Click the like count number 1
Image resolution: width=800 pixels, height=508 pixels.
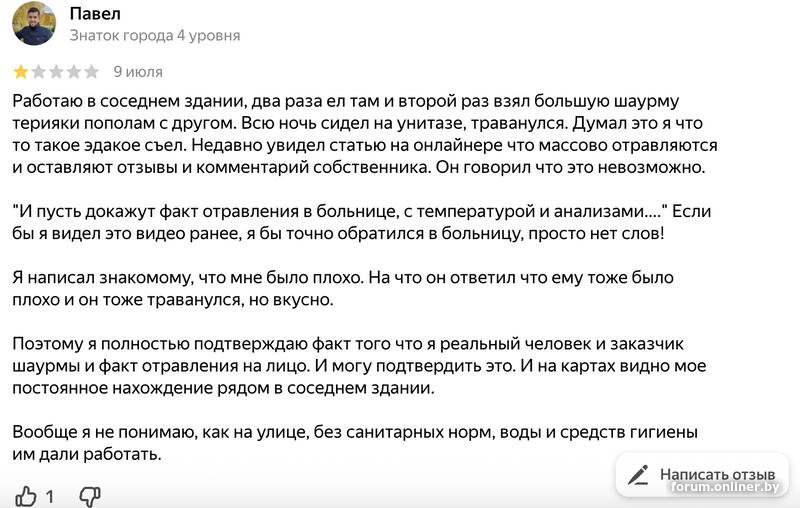[50, 495]
